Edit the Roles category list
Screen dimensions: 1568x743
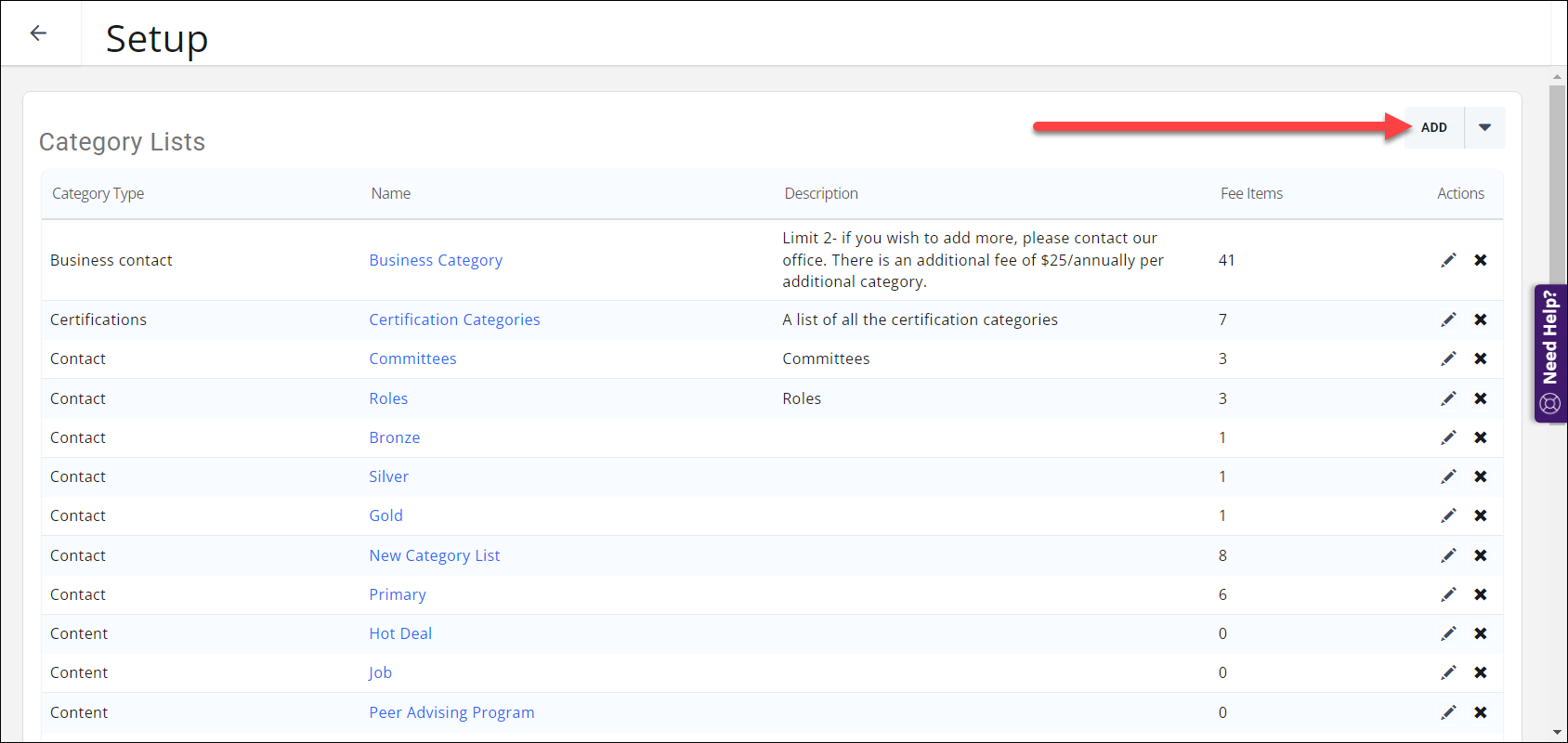(1448, 398)
